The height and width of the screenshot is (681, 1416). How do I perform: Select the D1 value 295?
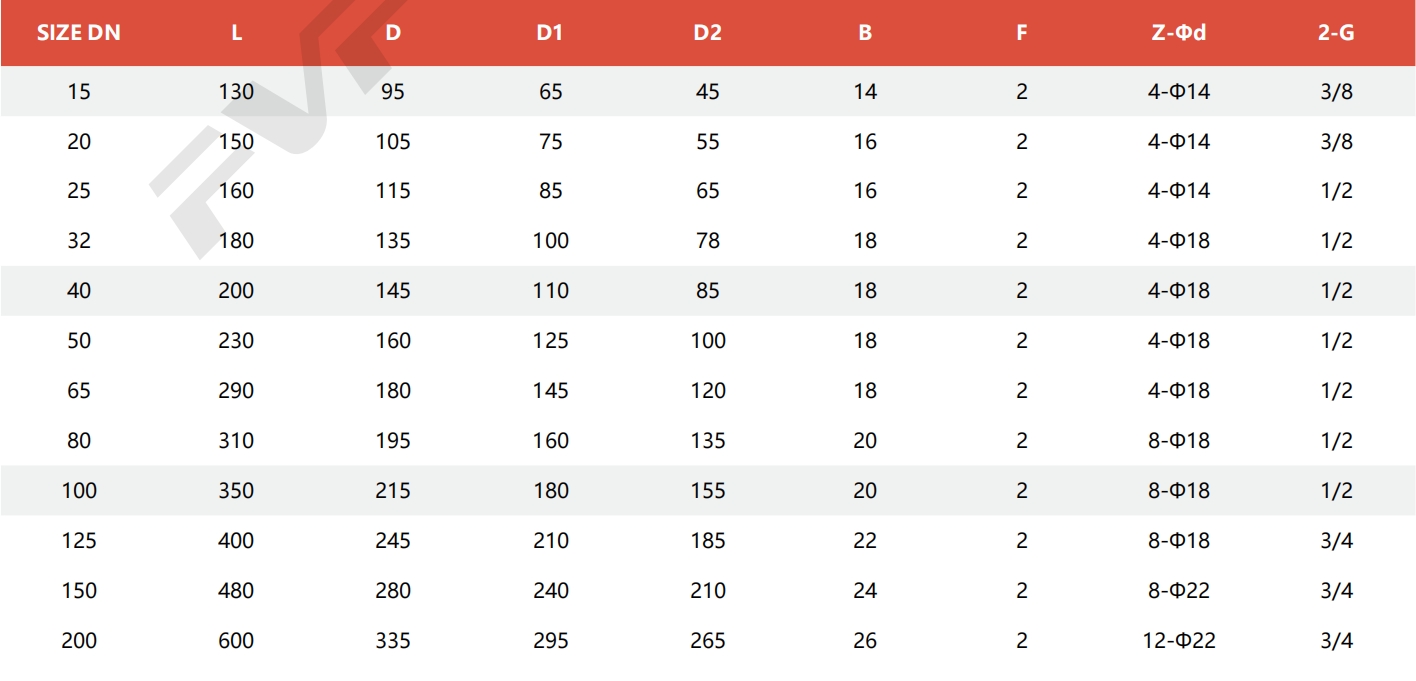(550, 641)
